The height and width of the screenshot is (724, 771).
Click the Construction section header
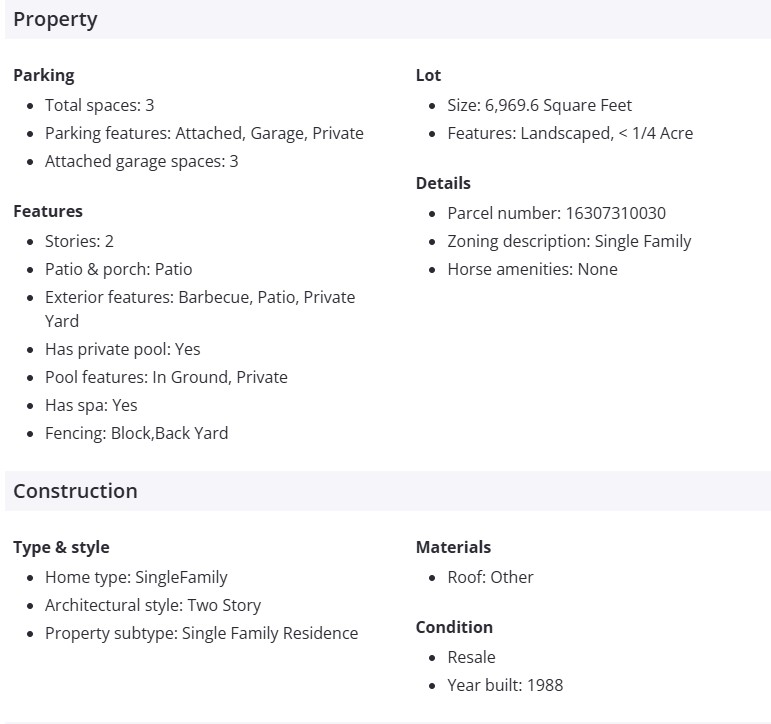pos(75,491)
